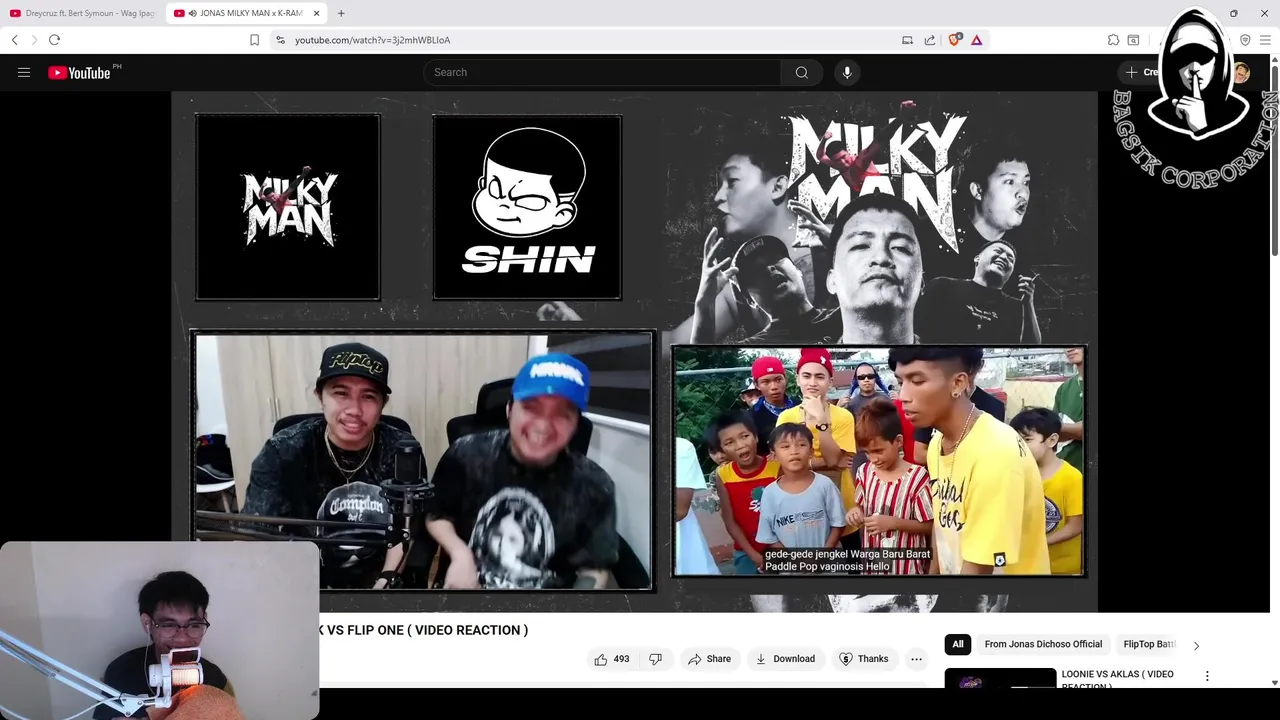This screenshot has height=720, width=1280.
Task: Open Brave Shields lion icon
Action: [955, 40]
